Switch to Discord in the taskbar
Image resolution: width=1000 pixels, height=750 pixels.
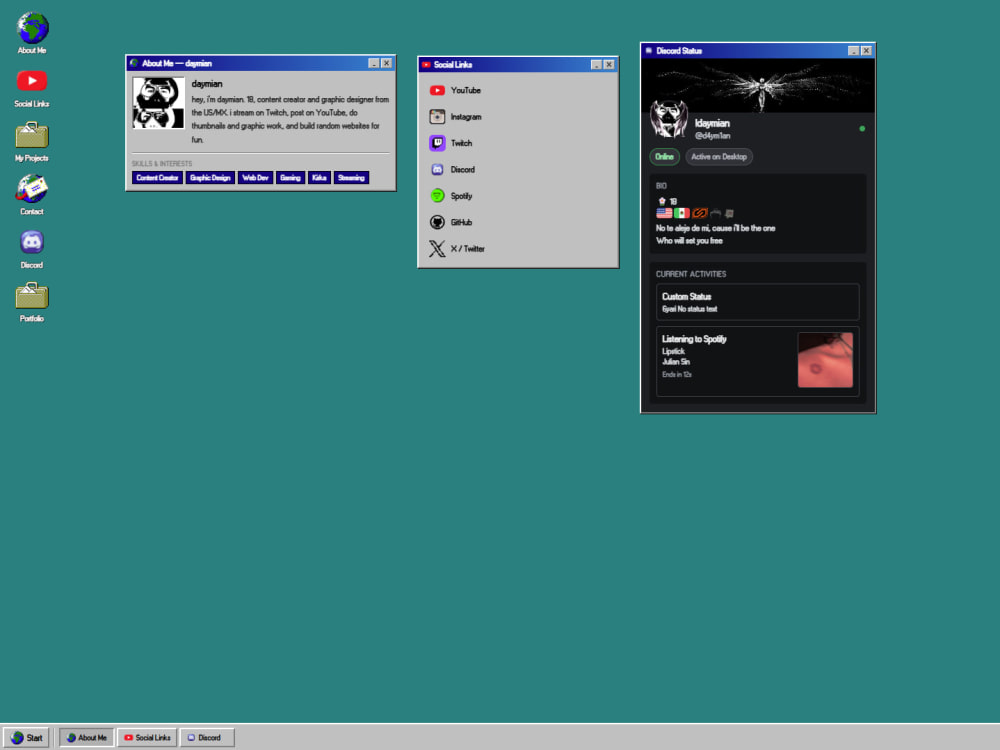pyautogui.click(x=207, y=738)
